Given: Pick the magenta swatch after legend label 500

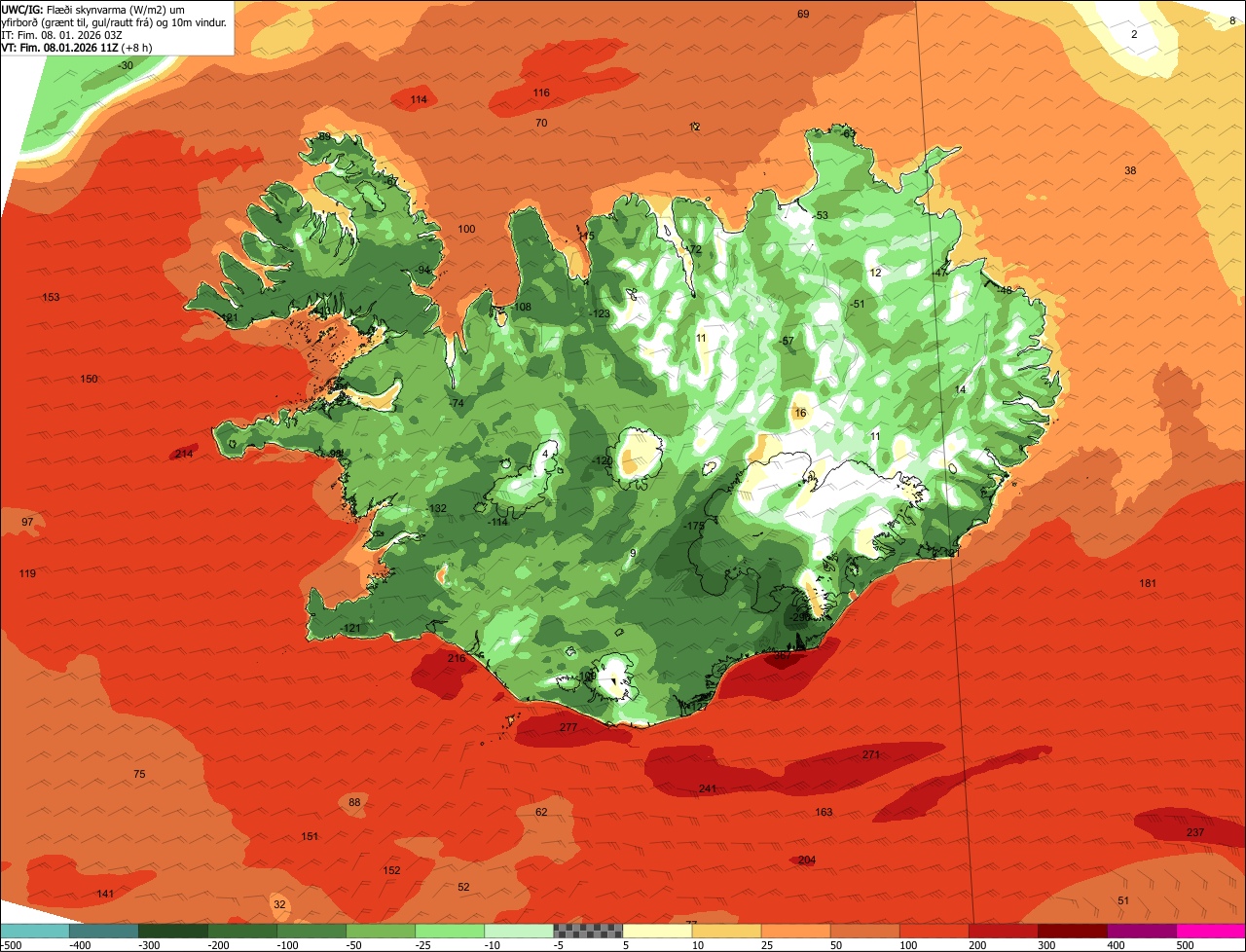Looking at the screenshot, I should (x=1211, y=932).
